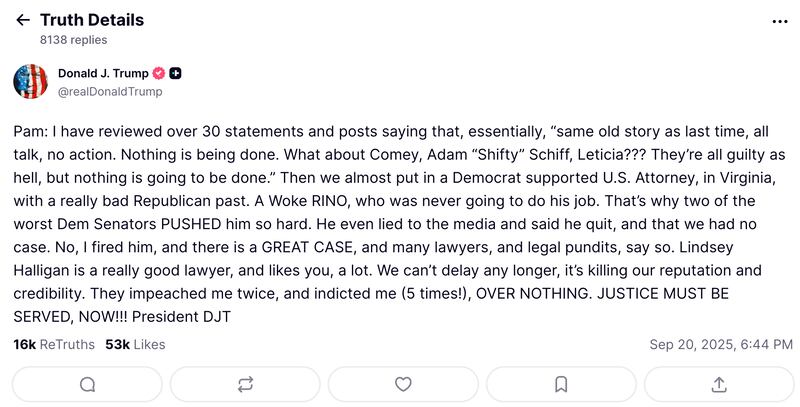The image size is (800, 407).
Task: Go back using the left arrow
Action: 23,20
